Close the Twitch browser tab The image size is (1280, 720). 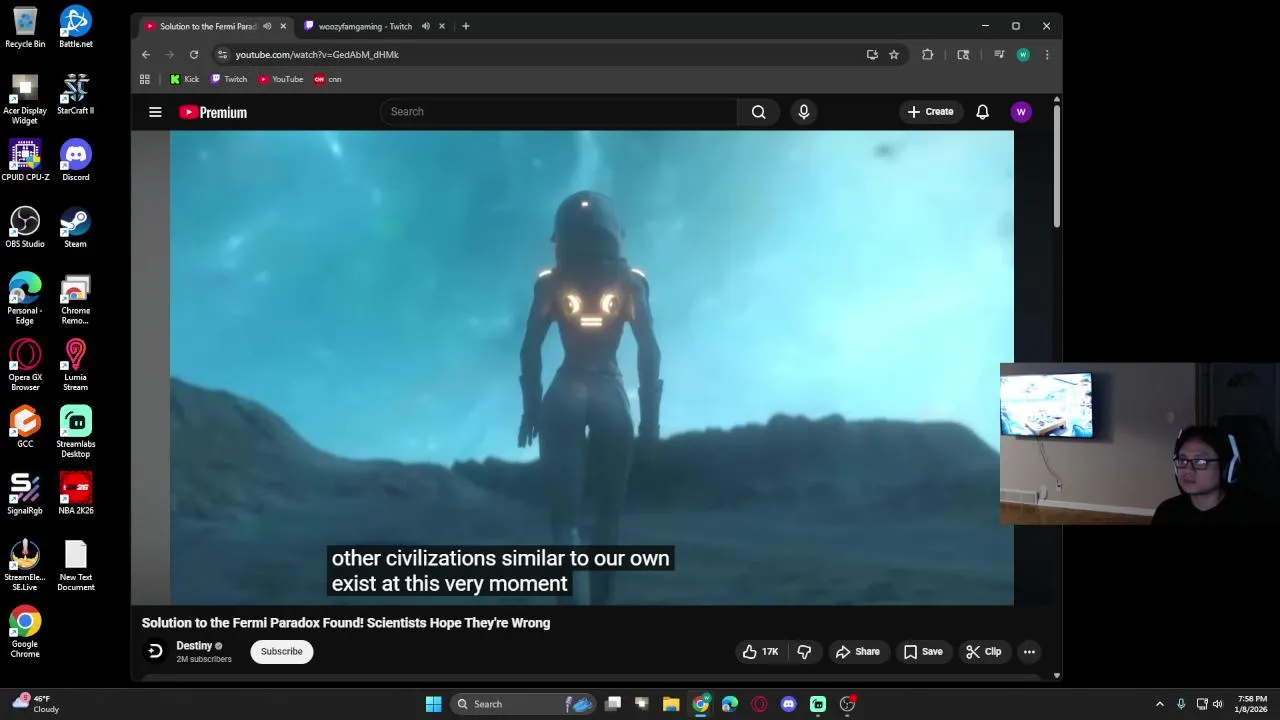click(x=441, y=26)
